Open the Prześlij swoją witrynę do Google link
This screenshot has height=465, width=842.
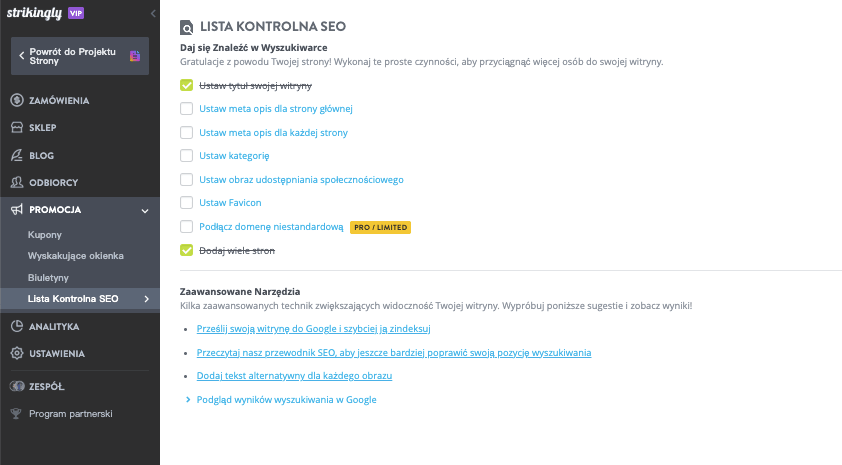(314, 329)
